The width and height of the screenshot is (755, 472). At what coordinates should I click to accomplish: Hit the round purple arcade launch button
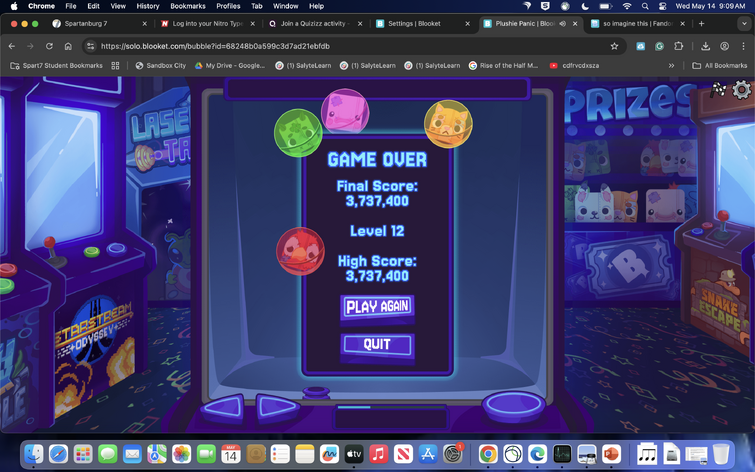pyautogui.click(x=513, y=405)
